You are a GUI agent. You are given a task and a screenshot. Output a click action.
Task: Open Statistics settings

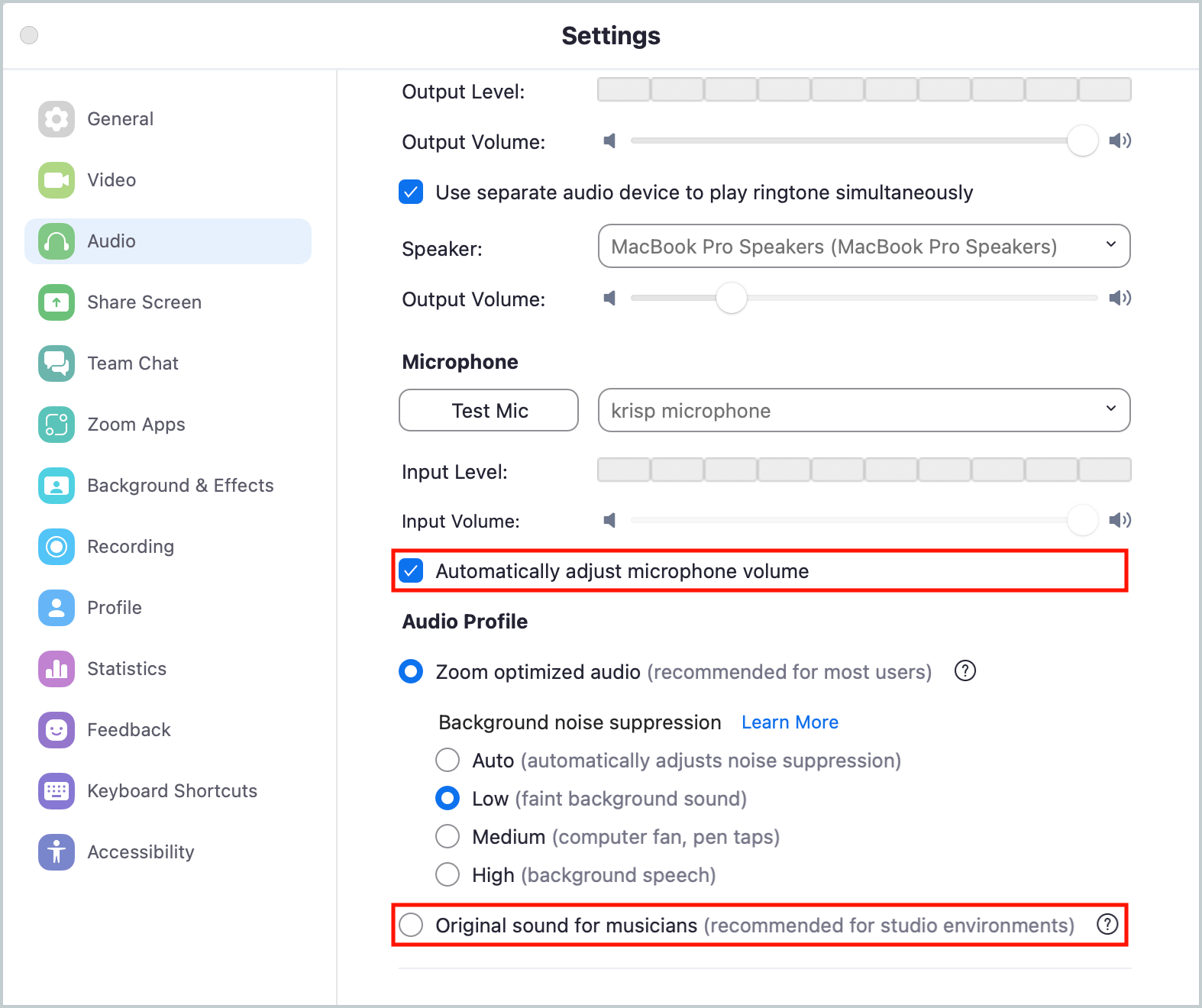[x=168, y=669]
